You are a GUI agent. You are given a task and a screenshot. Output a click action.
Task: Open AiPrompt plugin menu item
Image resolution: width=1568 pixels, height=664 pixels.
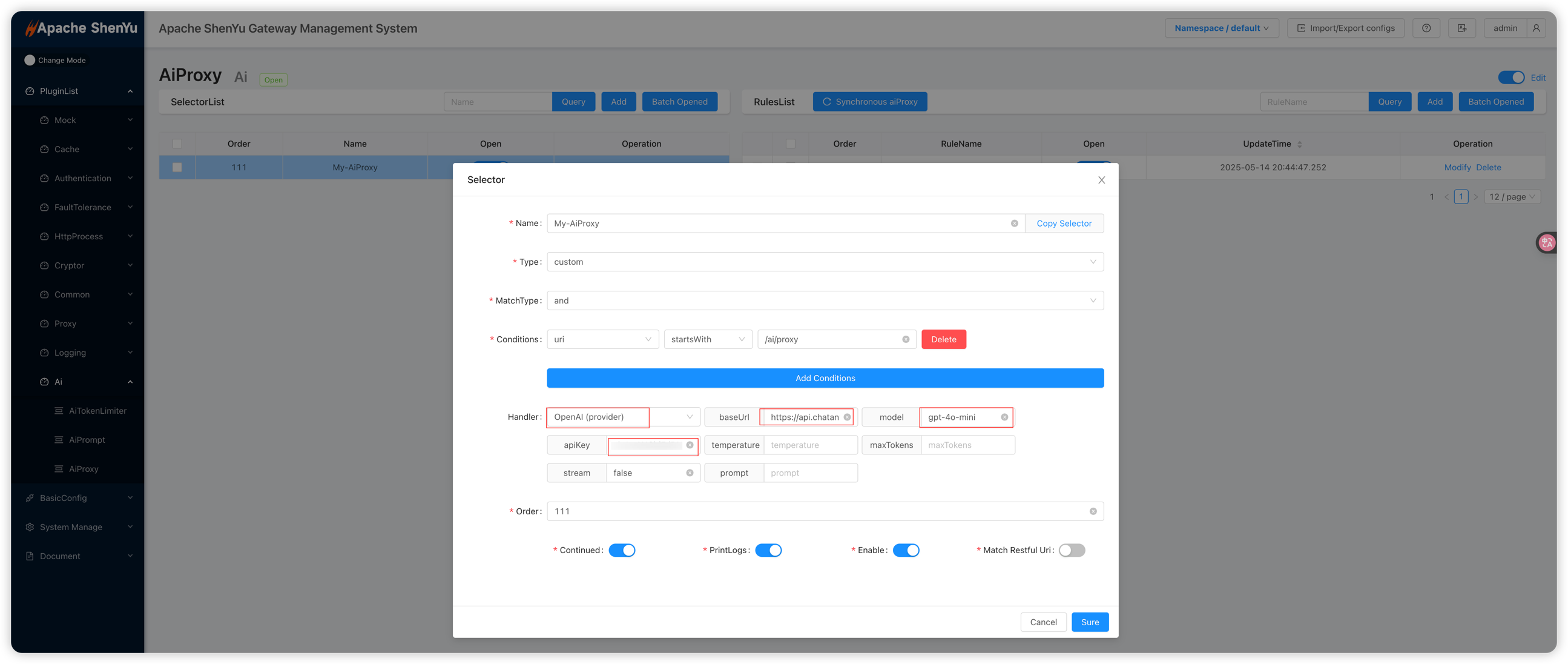pos(87,440)
